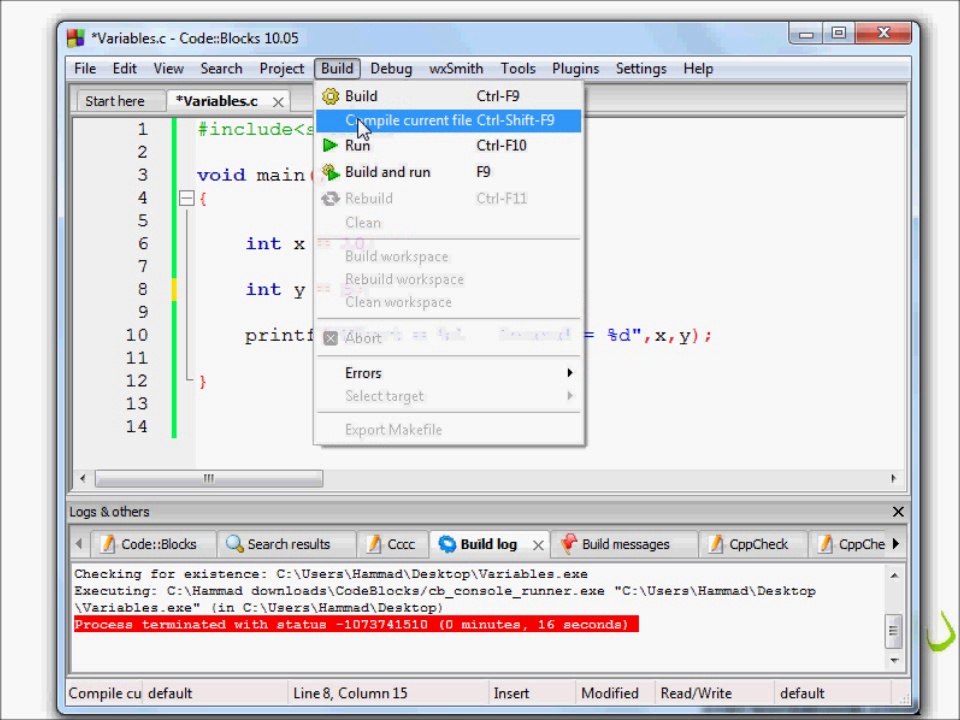Click 'Line 8, Column 15' in status bar

(x=350, y=693)
